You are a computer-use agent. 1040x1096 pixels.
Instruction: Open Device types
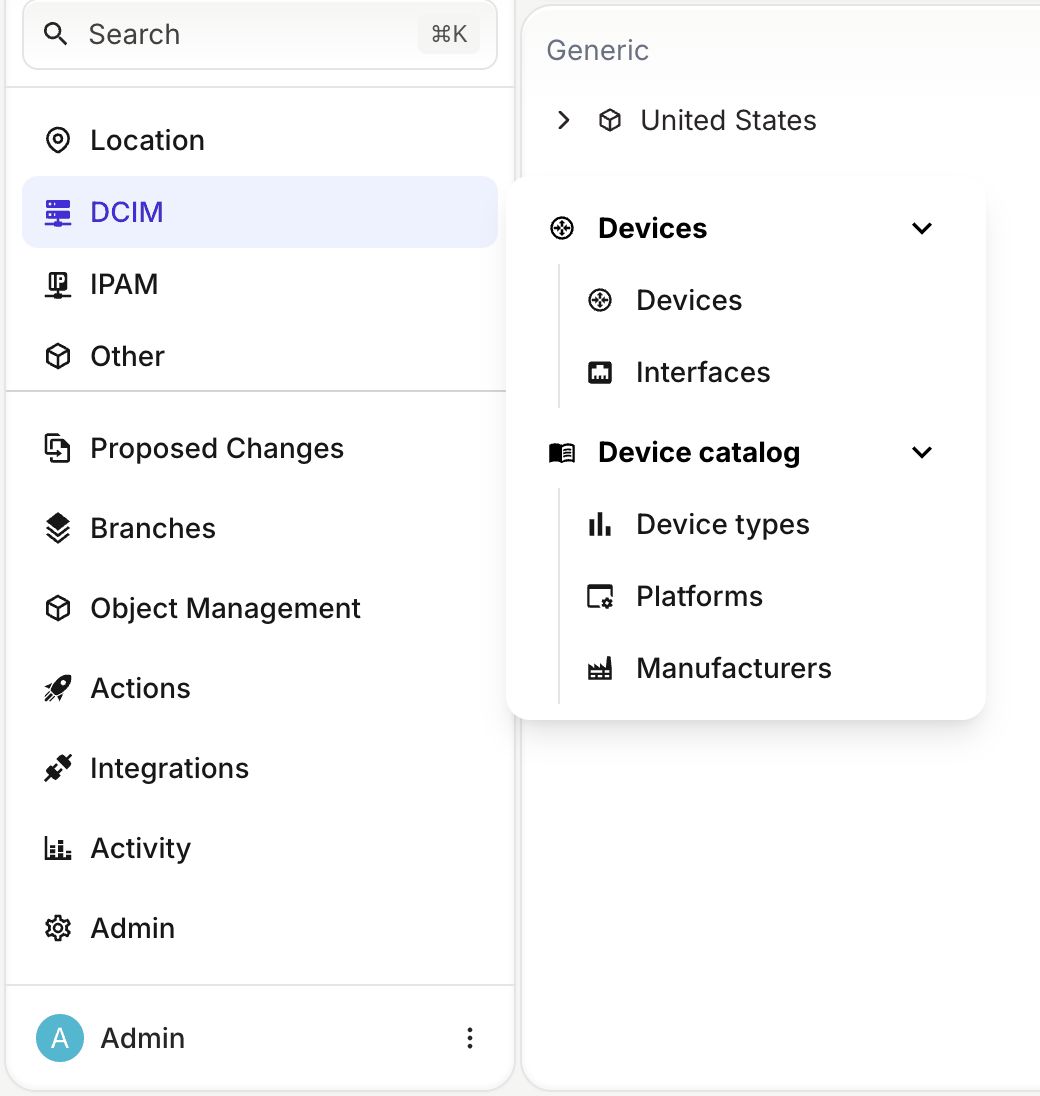[x=723, y=525]
